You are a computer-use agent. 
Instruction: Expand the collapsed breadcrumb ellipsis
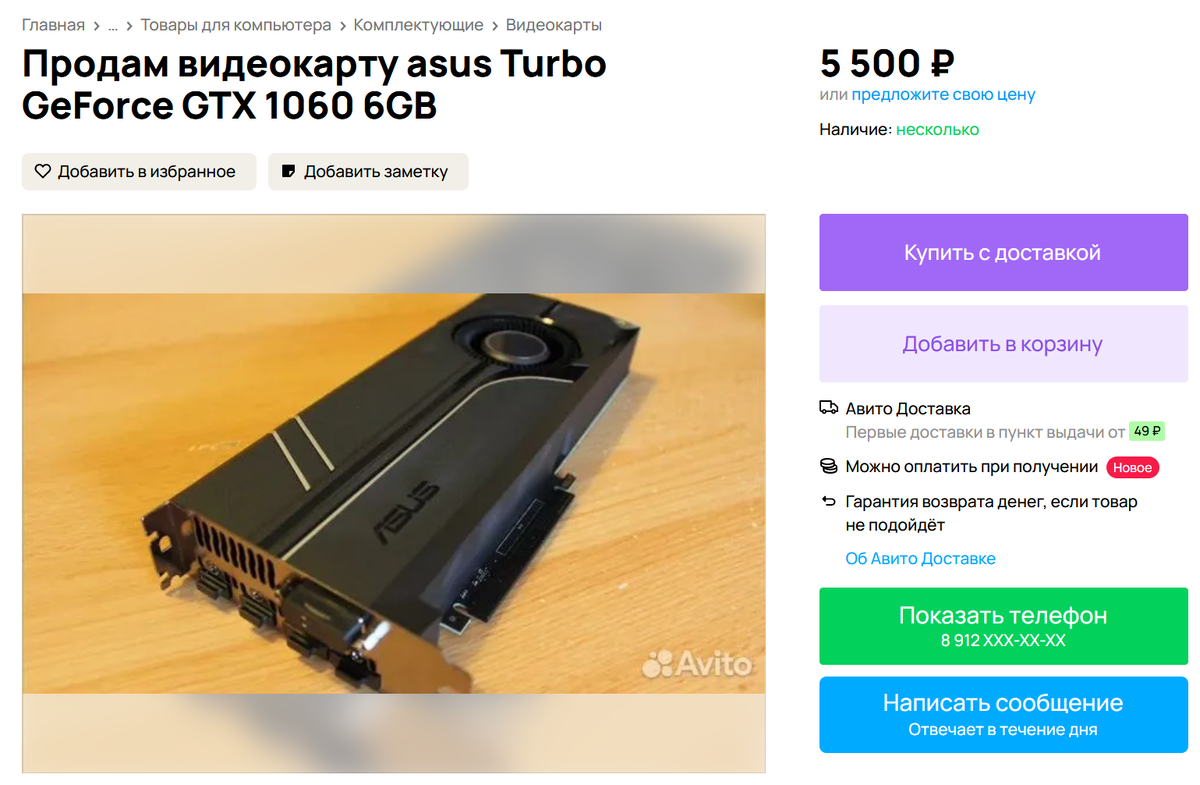pos(113,25)
